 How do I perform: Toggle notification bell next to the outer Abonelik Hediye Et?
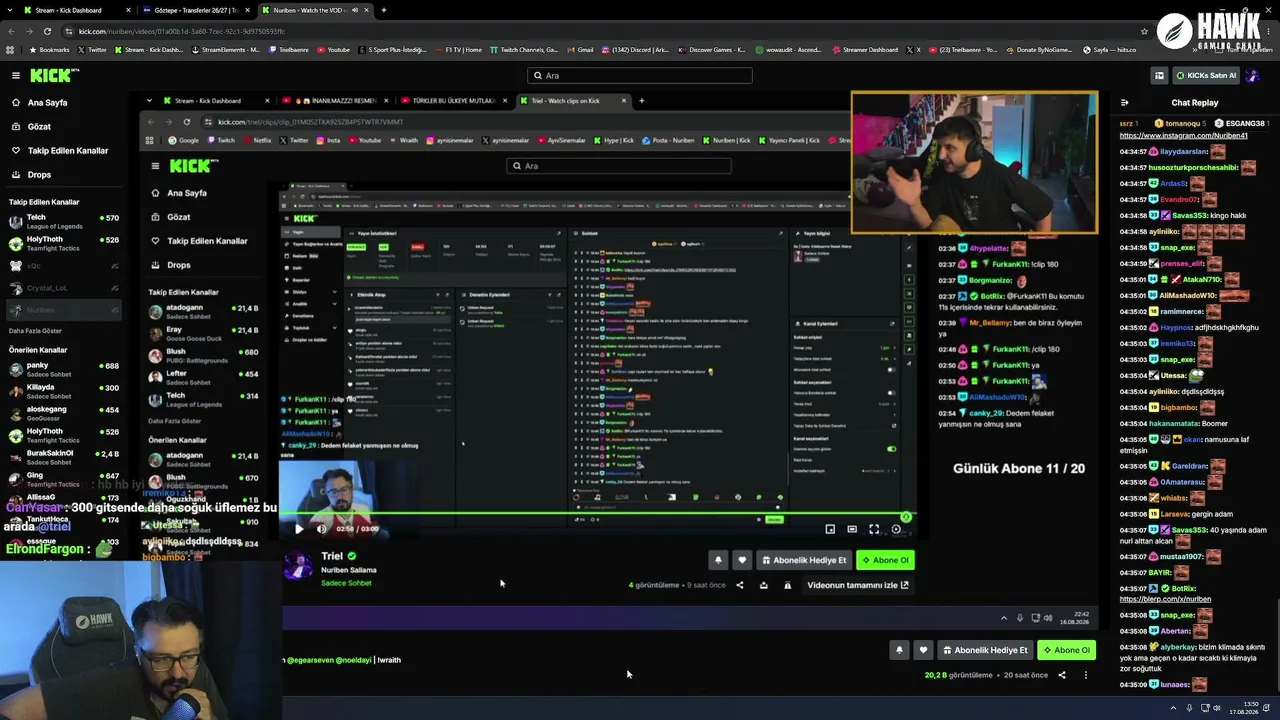899,650
